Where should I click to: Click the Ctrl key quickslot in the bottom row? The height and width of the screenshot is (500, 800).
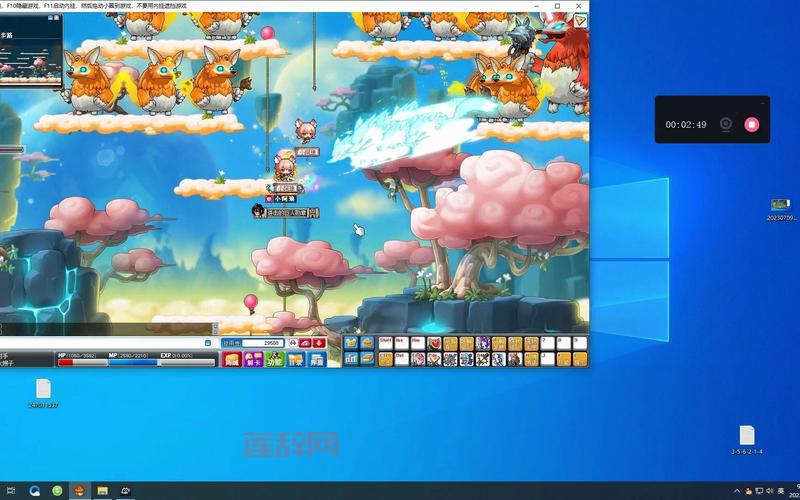384,359
